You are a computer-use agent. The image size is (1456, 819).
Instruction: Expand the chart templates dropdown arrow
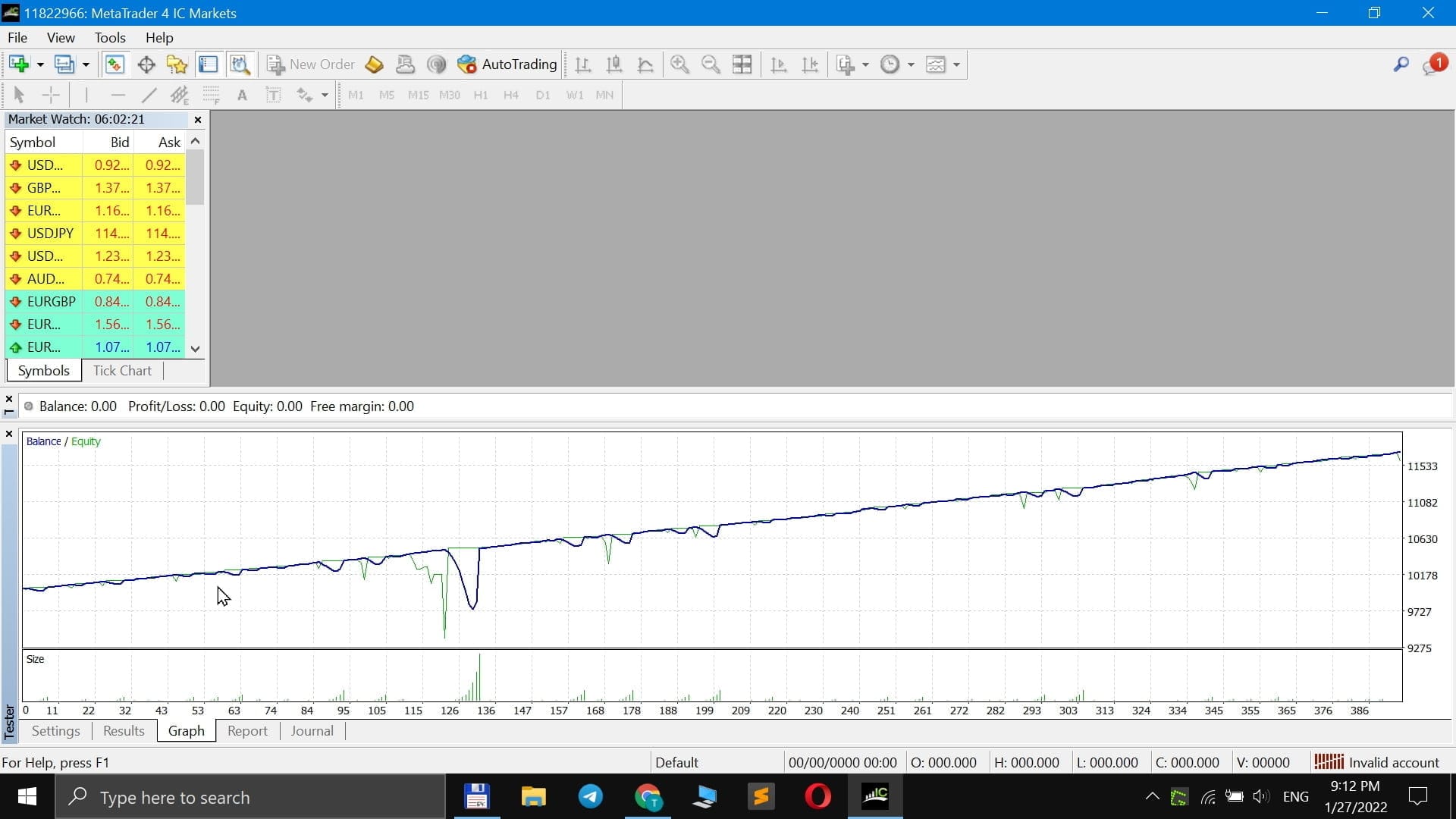[956, 64]
